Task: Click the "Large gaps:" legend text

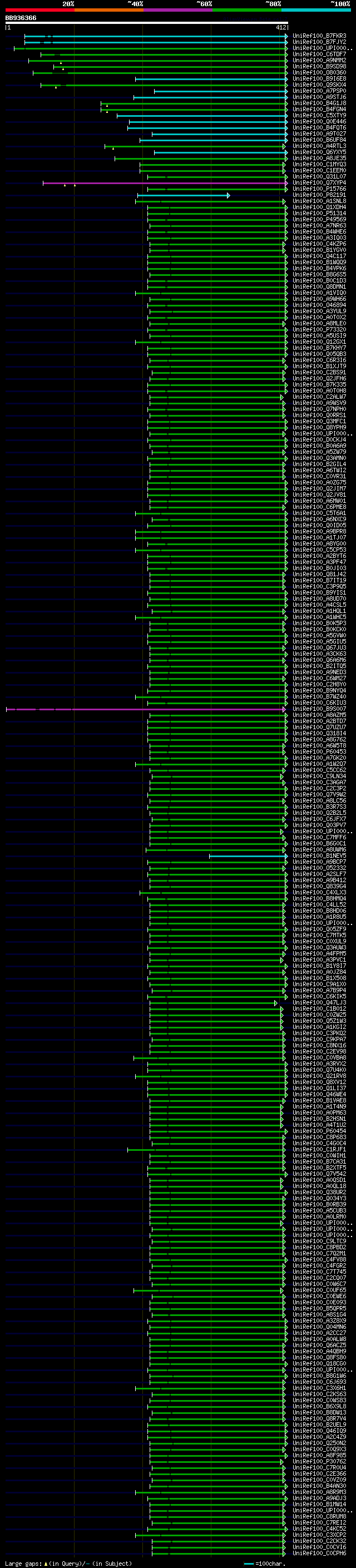Action: pyautogui.click(x=24, y=1563)
